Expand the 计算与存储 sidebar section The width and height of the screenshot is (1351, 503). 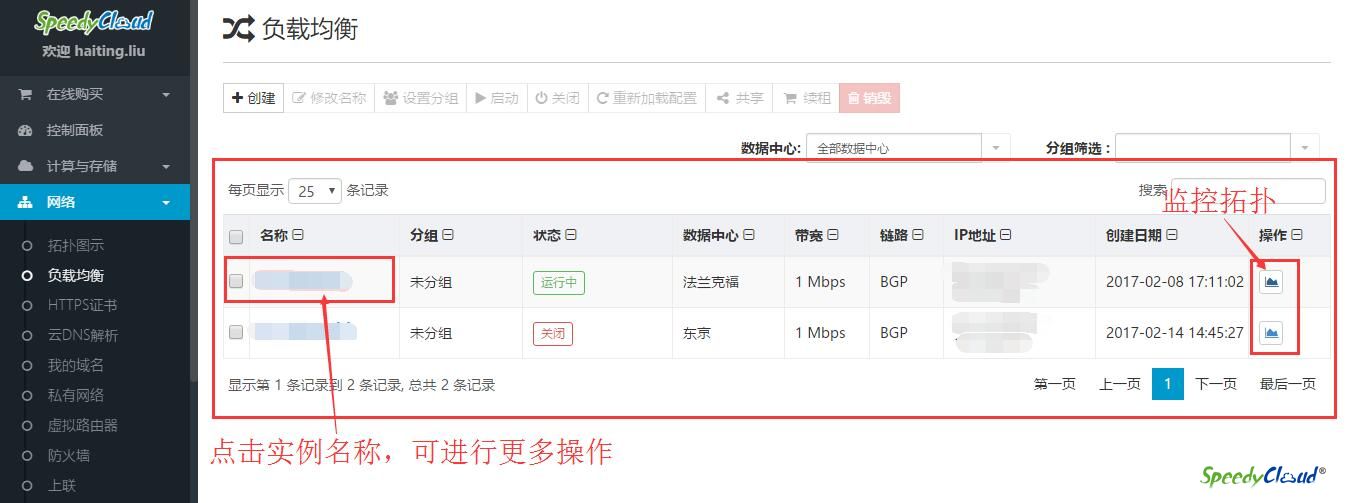94,166
